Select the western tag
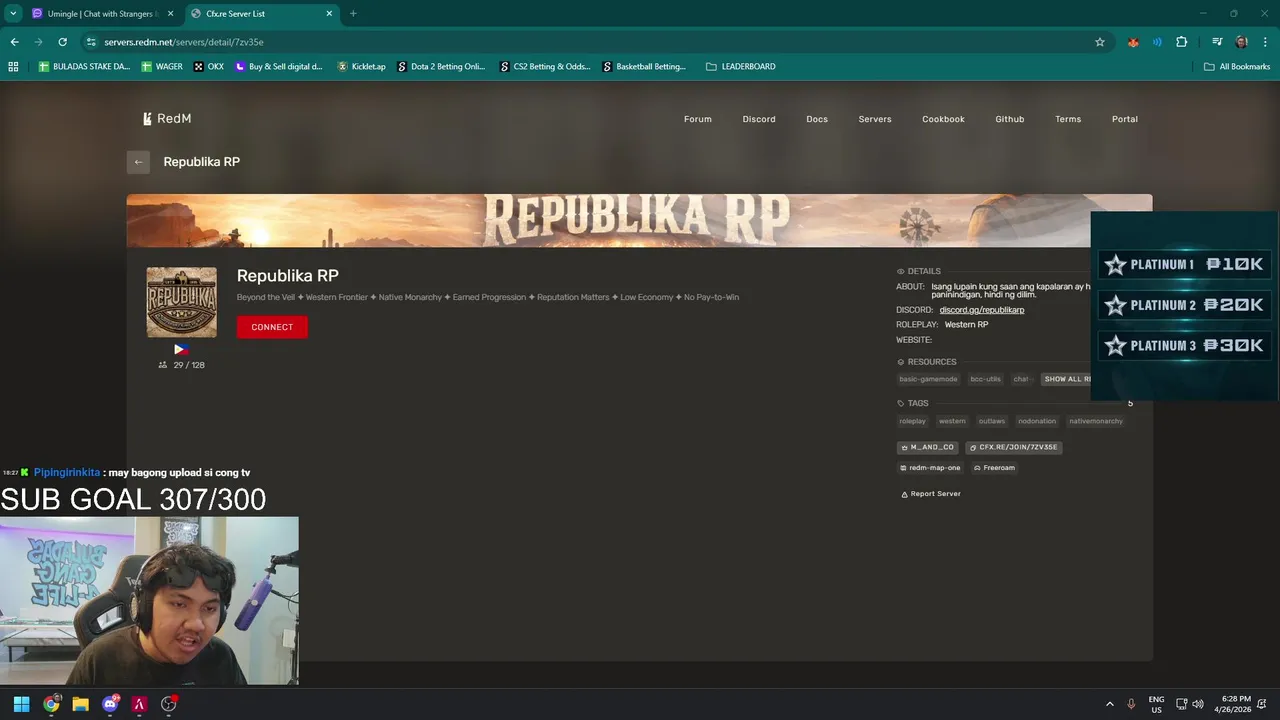 coord(952,421)
